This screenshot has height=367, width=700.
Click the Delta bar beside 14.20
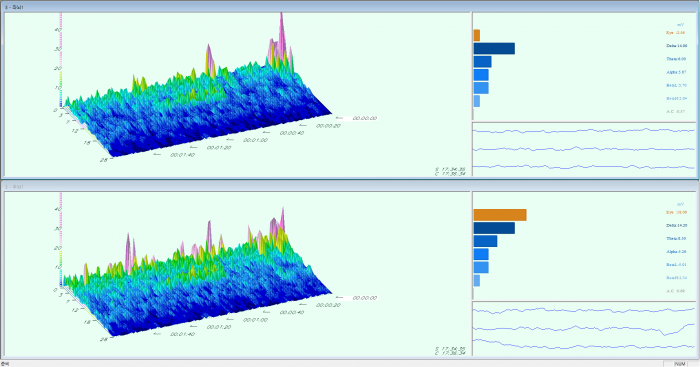click(494, 228)
